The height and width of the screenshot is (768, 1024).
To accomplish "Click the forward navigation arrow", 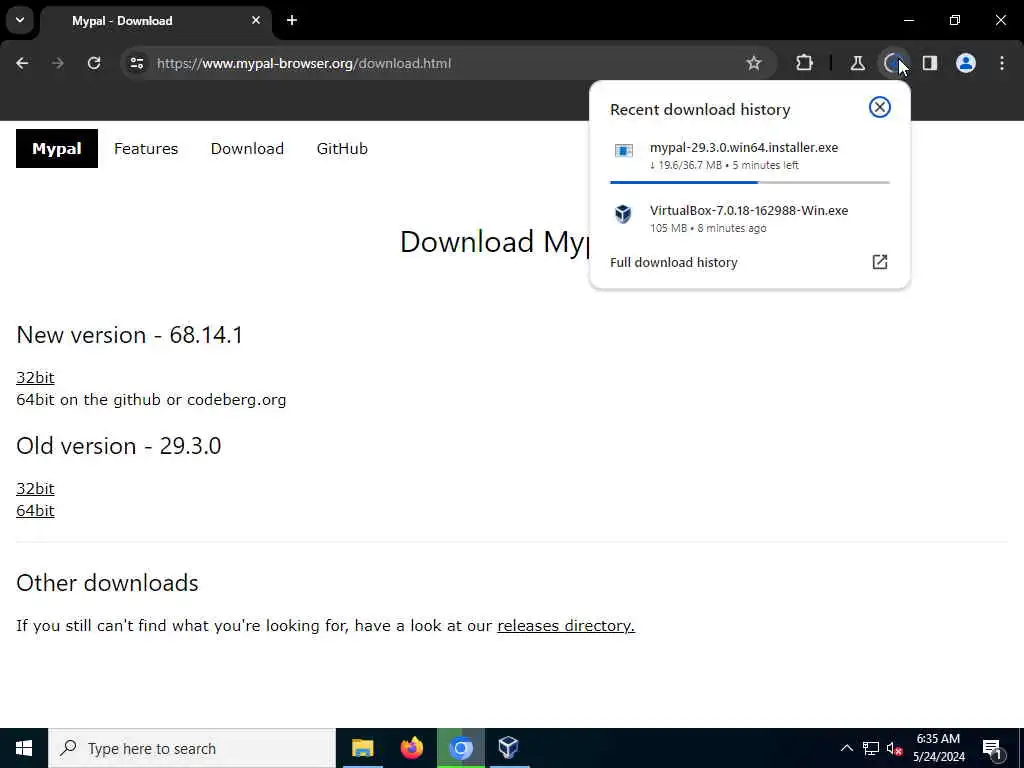I will coord(58,63).
